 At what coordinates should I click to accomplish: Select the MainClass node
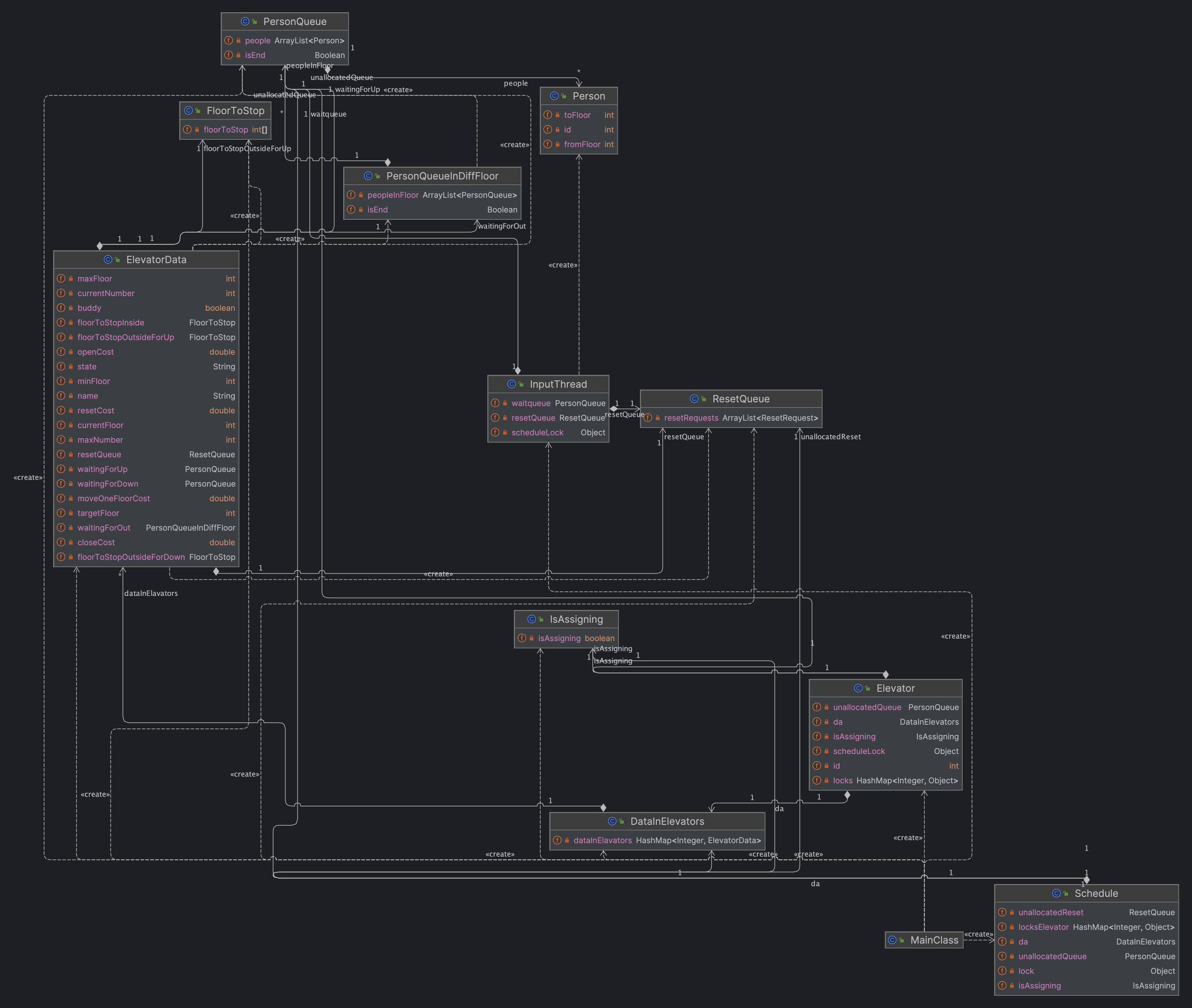click(924, 940)
